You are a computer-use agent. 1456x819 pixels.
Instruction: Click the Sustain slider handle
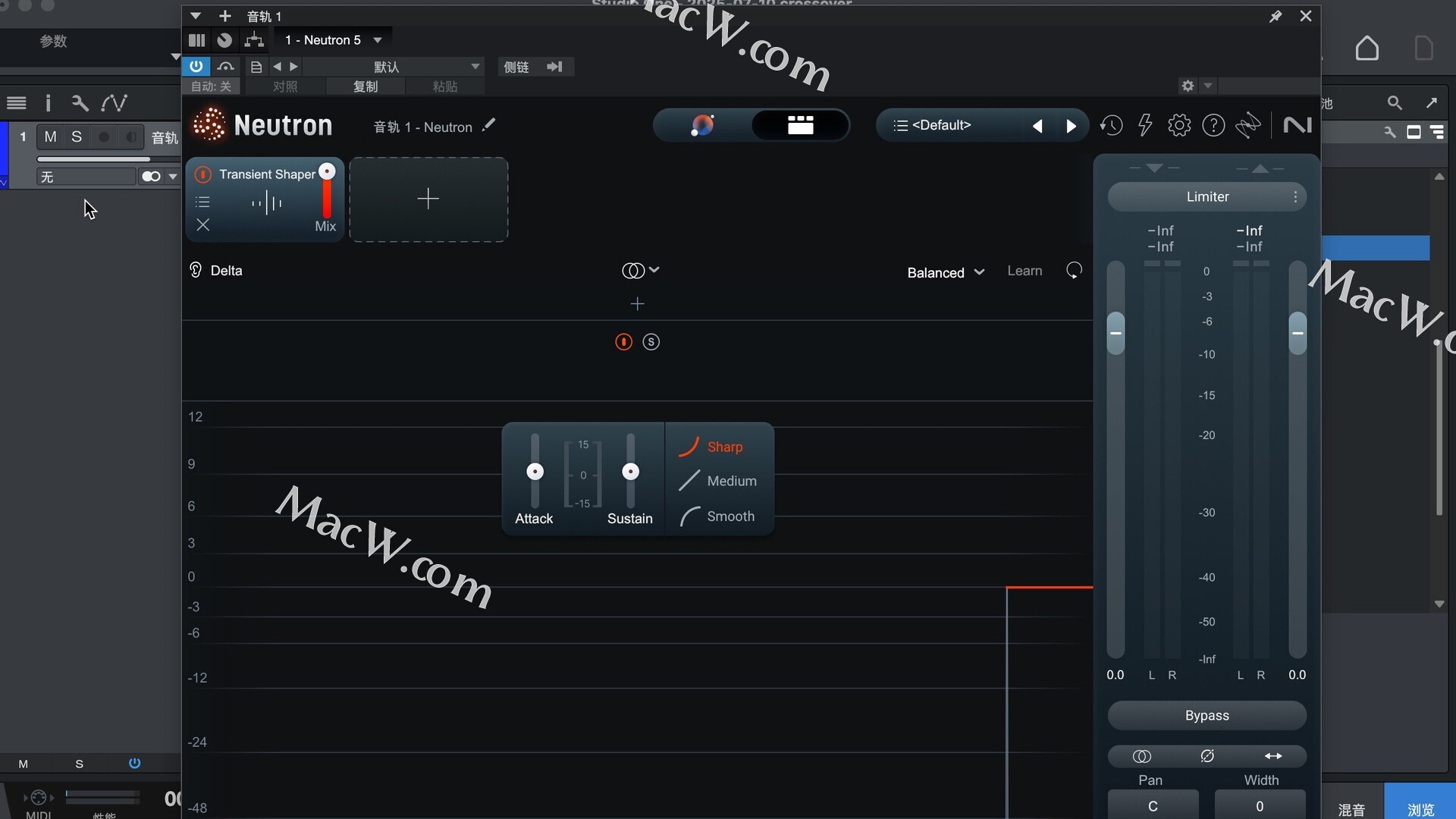point(630,472)
